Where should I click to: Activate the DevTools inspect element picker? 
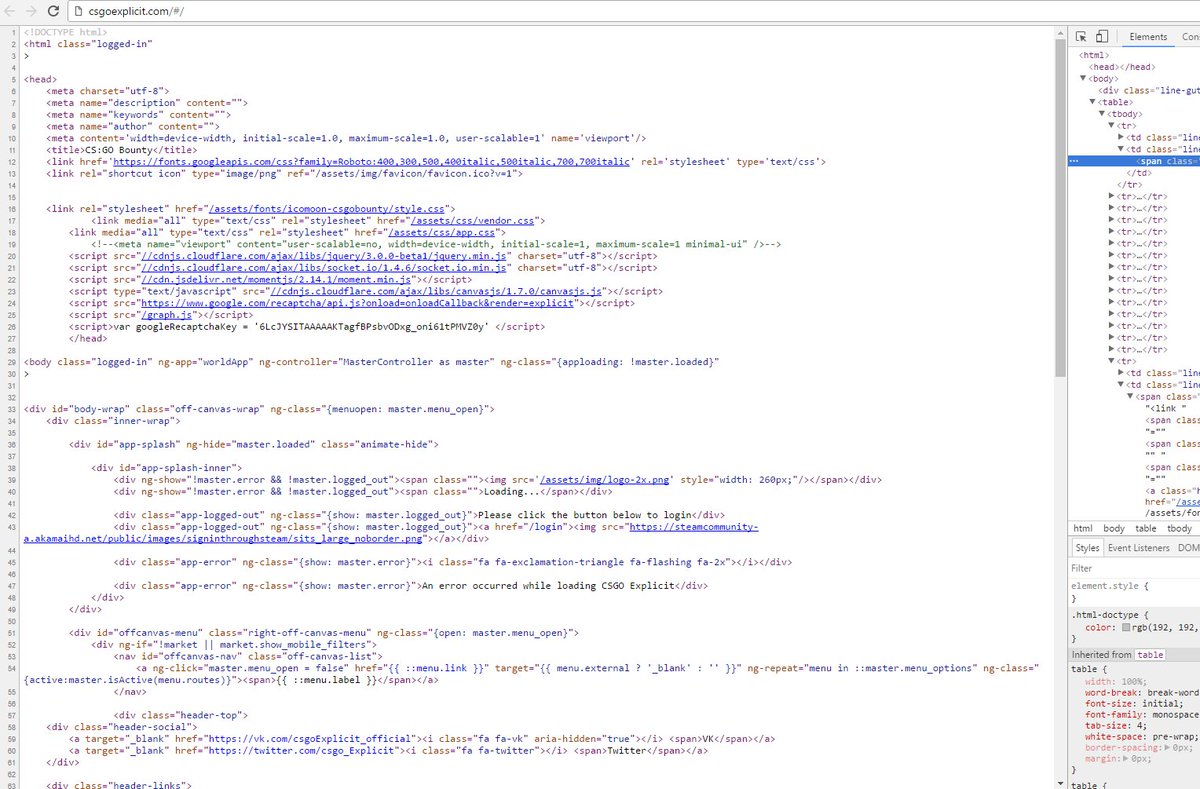[x=1081, y=37]
